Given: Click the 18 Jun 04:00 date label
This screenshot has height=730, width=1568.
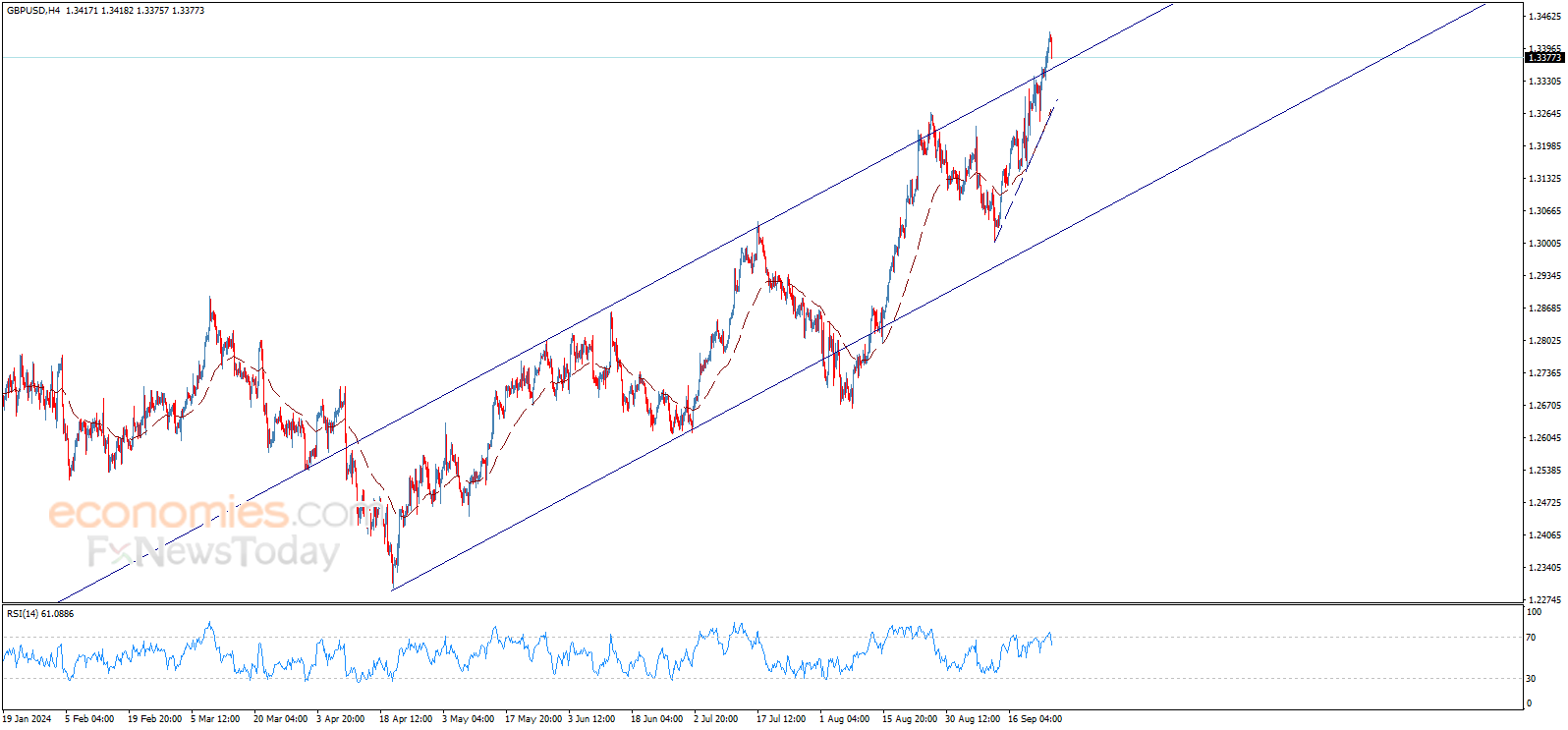Looking at the screenshot, I should click(x=657, y=719).
